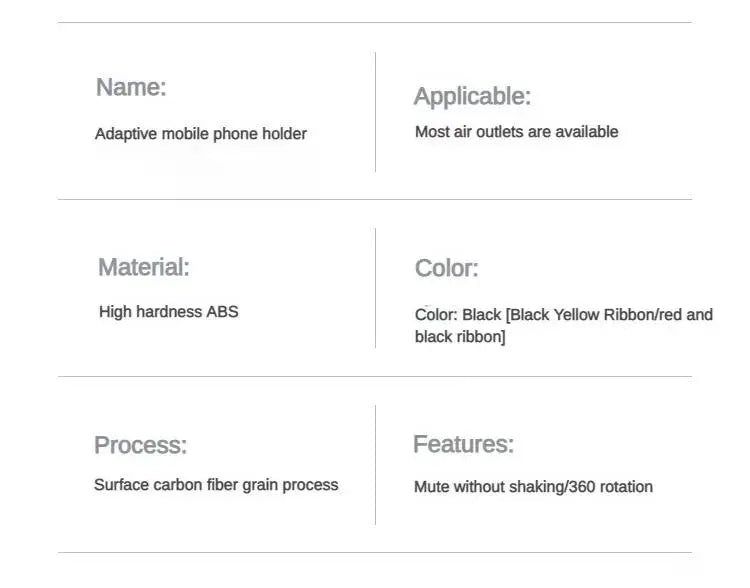Click the large gray "Color:" heading
This screenshot has width=750, height=588.
click(x=446, y=269)
